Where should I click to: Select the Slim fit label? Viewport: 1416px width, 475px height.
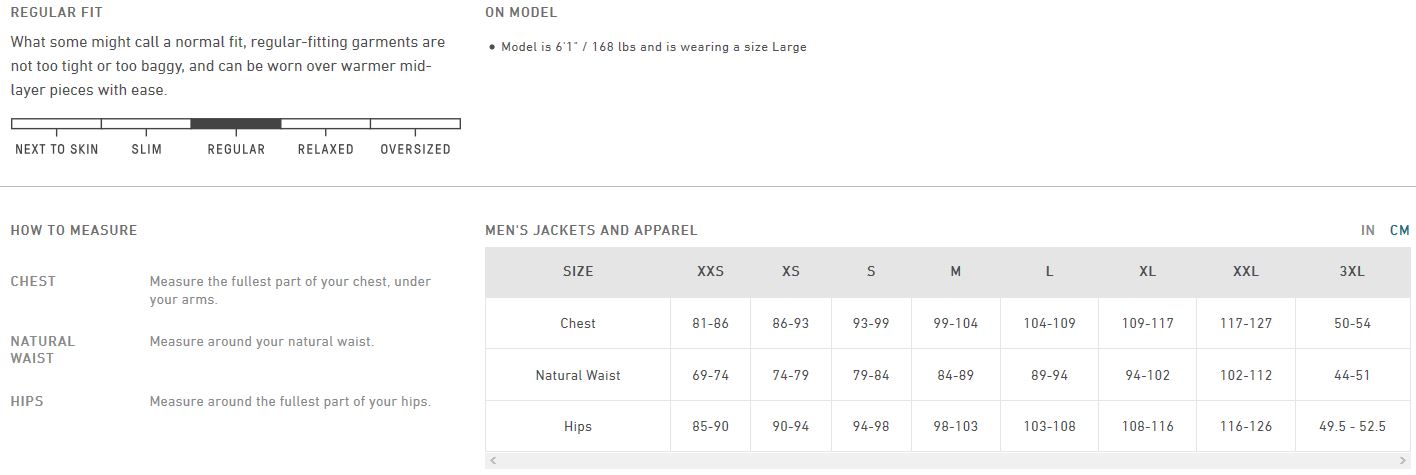point(146,149)
